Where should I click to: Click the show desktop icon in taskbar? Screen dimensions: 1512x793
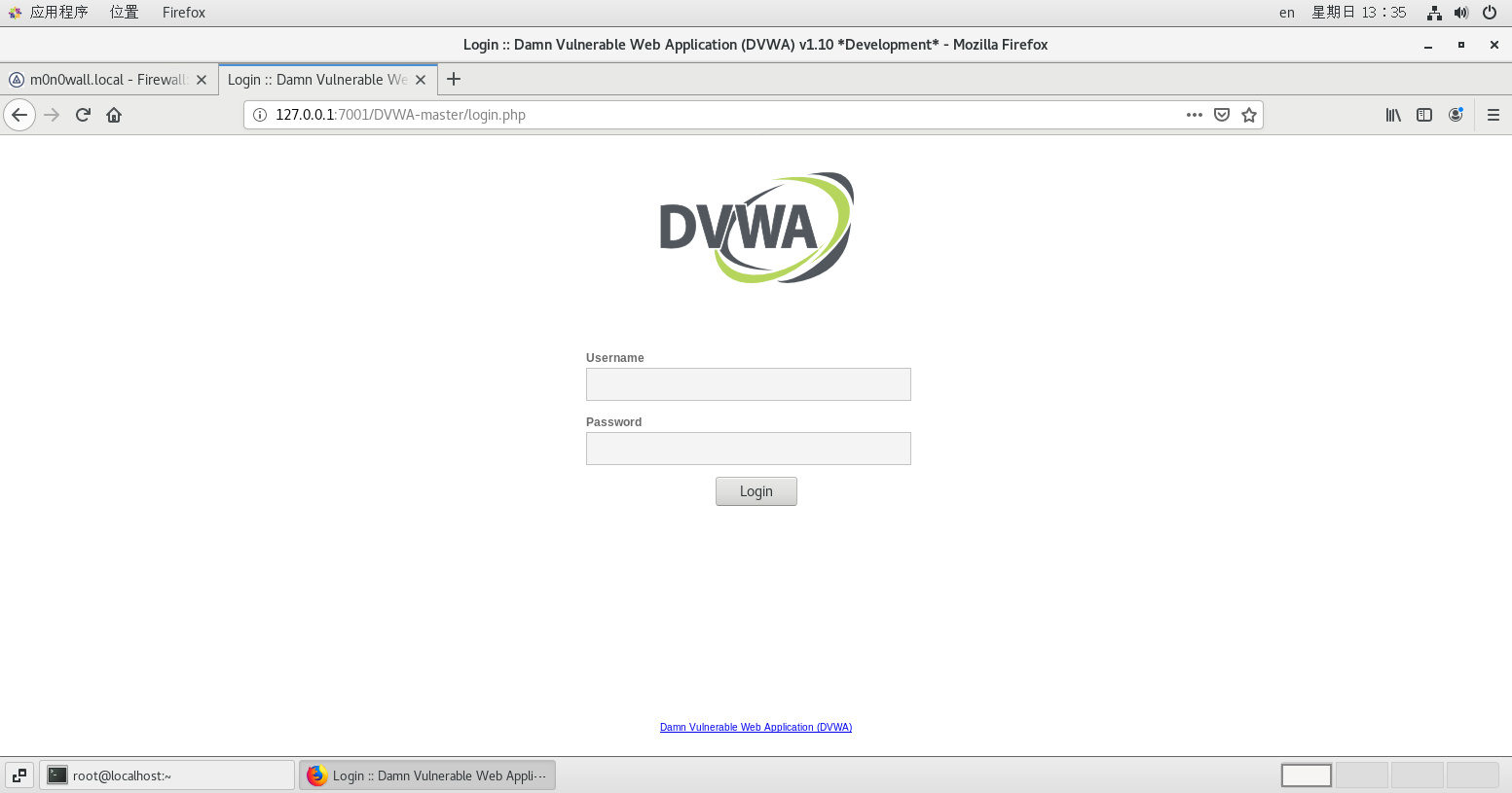(x=19, y=775)
